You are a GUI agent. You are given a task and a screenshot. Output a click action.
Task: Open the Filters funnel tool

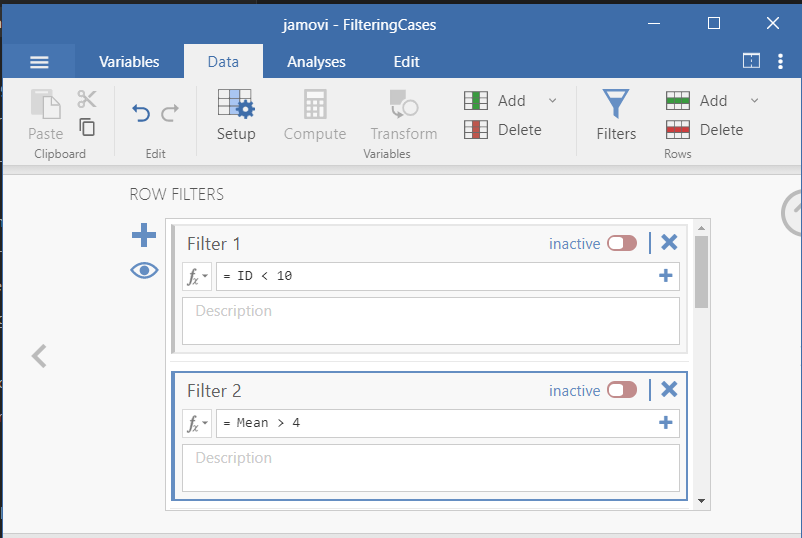(616, 116)
